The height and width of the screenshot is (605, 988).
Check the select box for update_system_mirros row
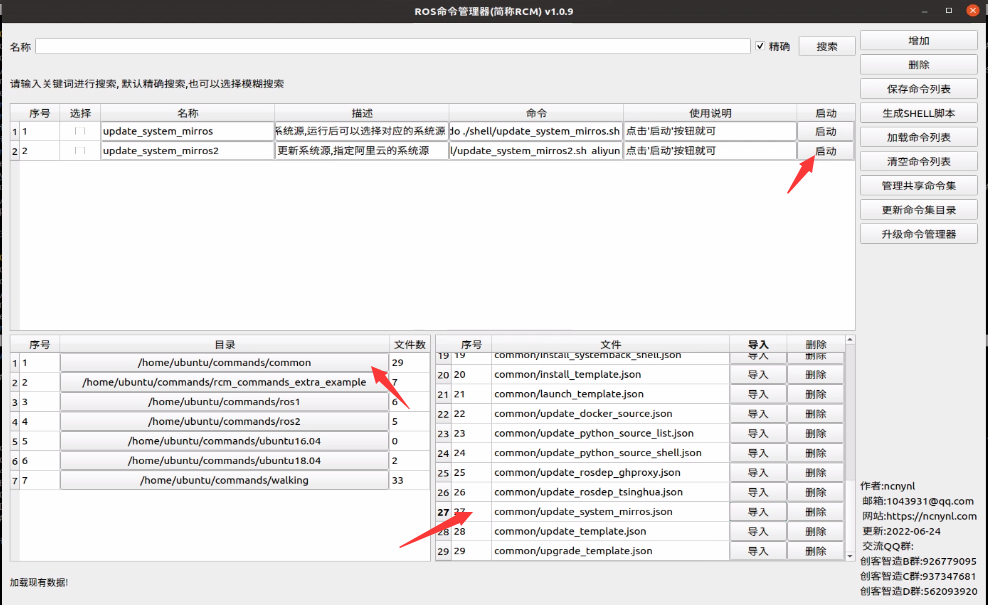pyautogui.click(x=80, y=131)
